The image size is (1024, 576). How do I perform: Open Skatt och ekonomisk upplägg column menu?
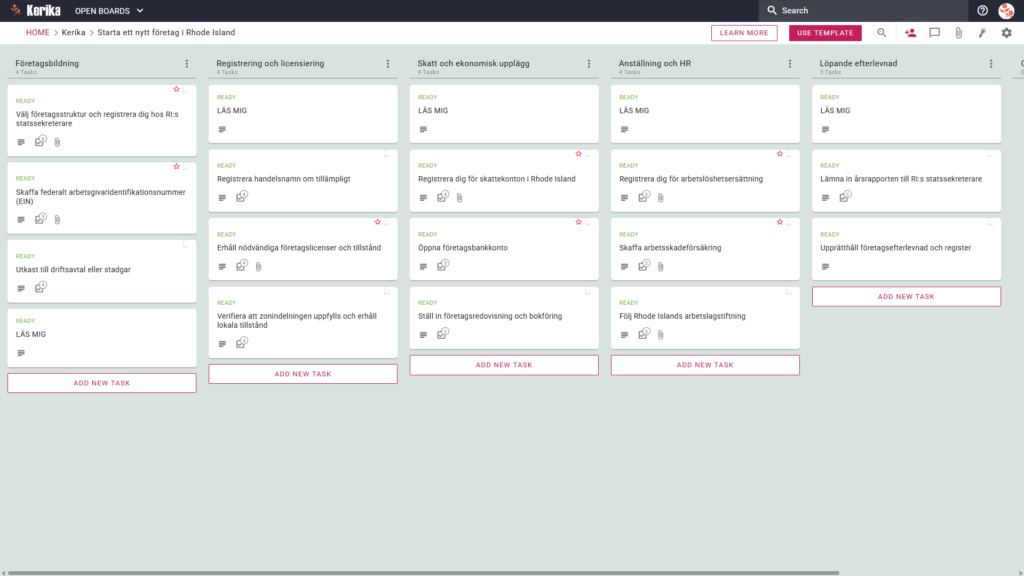(589, 64)
